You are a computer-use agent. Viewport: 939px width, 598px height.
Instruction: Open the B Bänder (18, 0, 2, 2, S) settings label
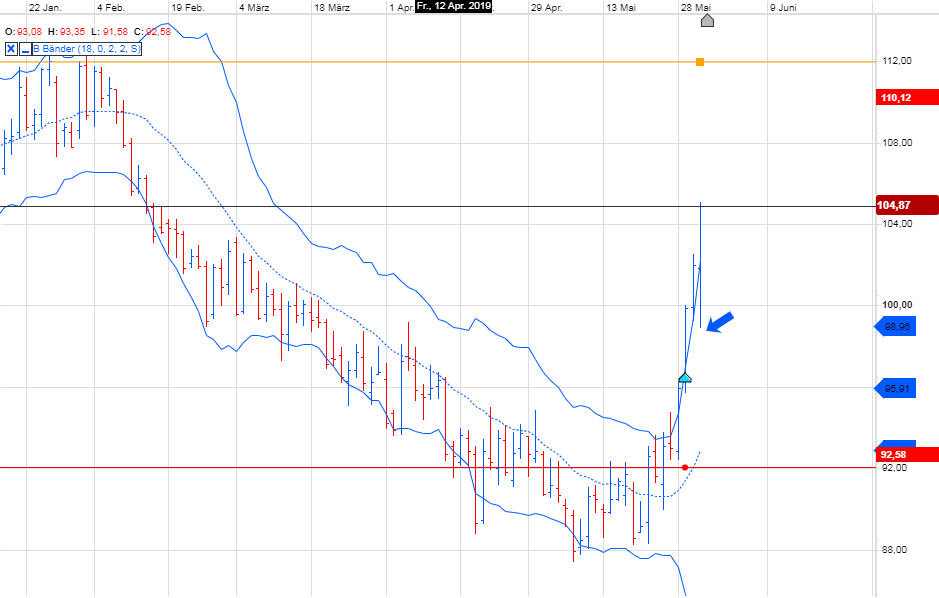pyautogui.click(x=85, y=47)
